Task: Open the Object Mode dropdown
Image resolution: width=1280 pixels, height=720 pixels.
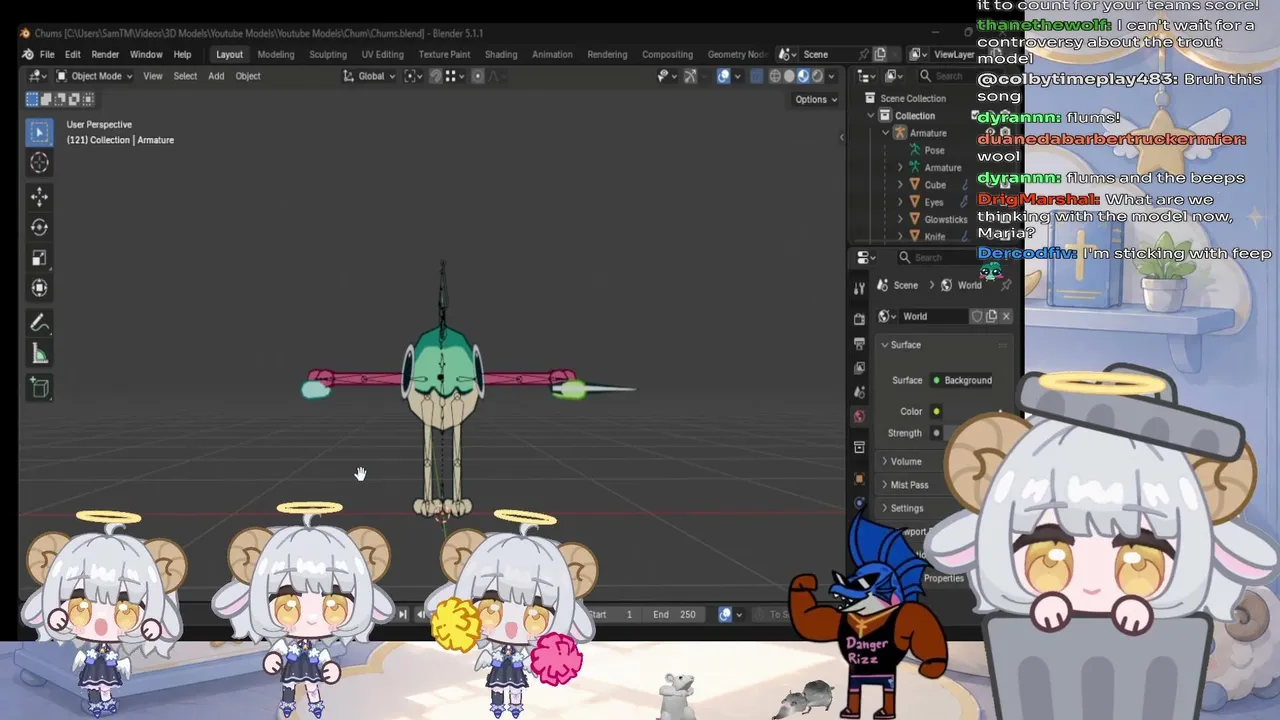Action: (x=94, y=76)
